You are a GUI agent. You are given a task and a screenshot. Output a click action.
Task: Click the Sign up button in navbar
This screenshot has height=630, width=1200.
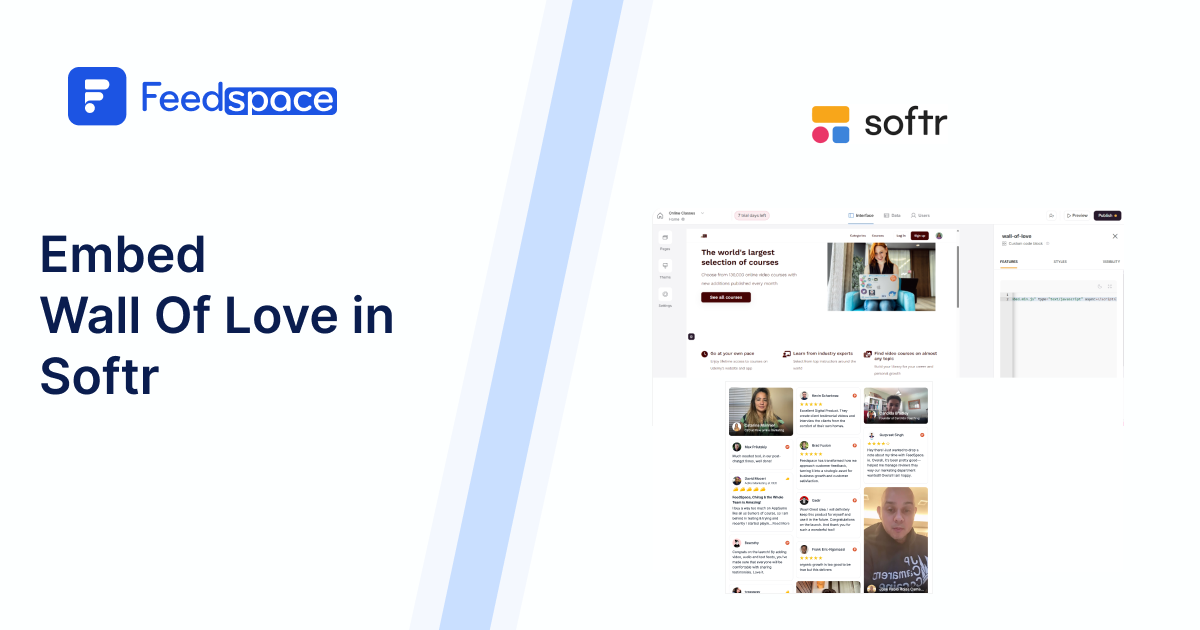coord(920,236)
